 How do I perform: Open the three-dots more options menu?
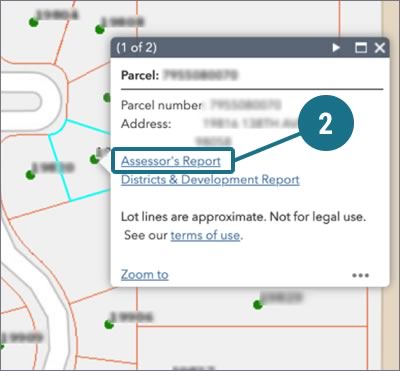point(360,275)
